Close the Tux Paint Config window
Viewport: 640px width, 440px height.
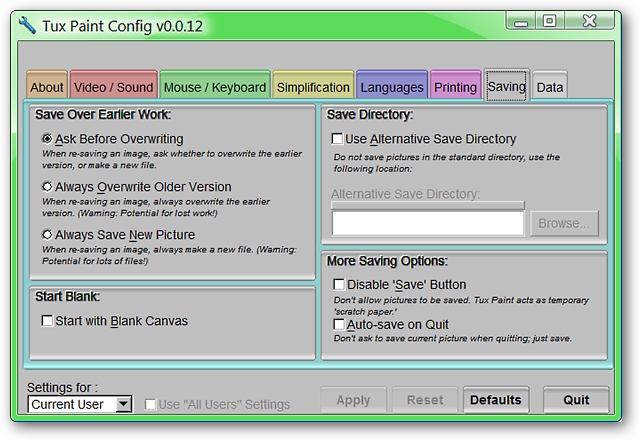[x=589, y=21]
